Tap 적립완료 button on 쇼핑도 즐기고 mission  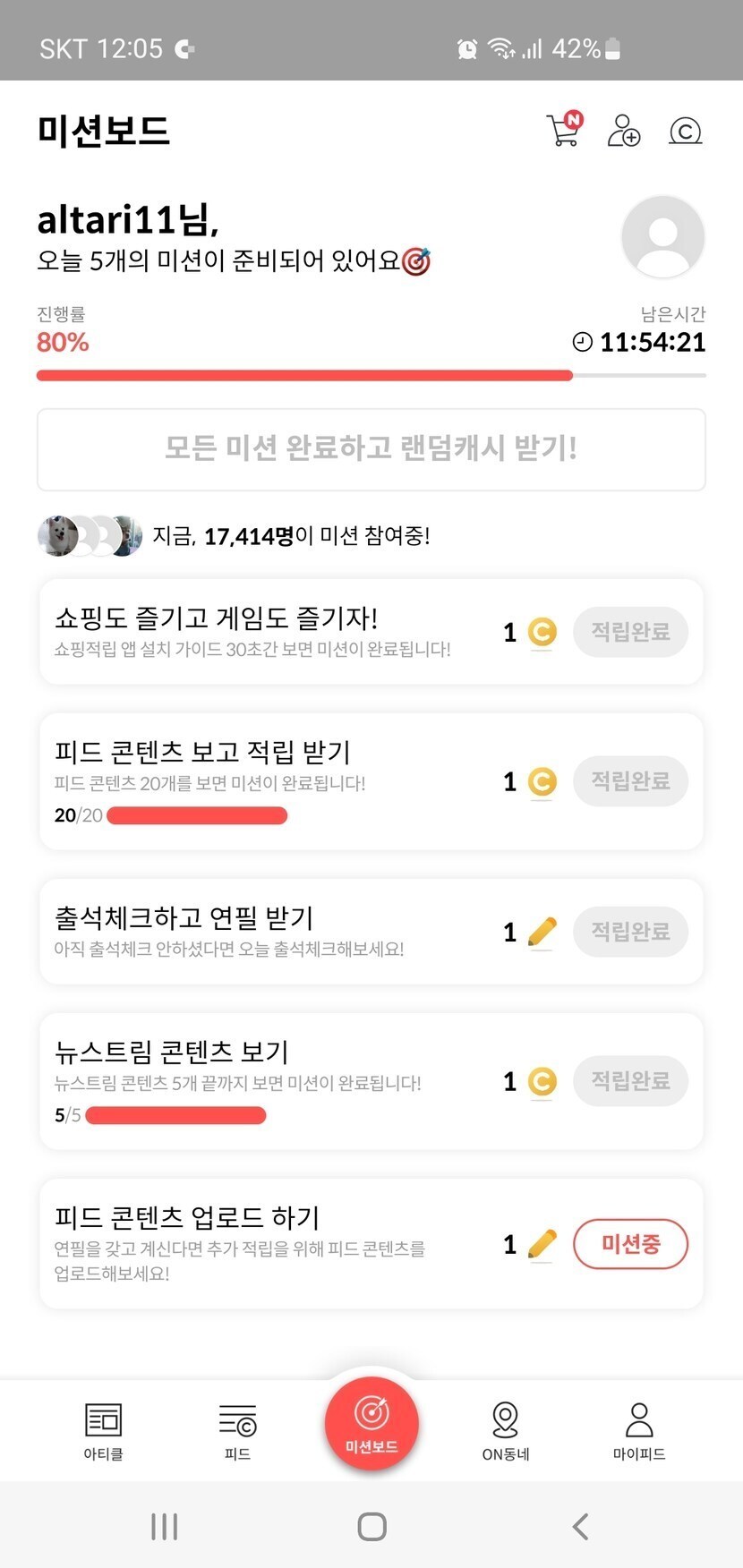click(630, 632)
